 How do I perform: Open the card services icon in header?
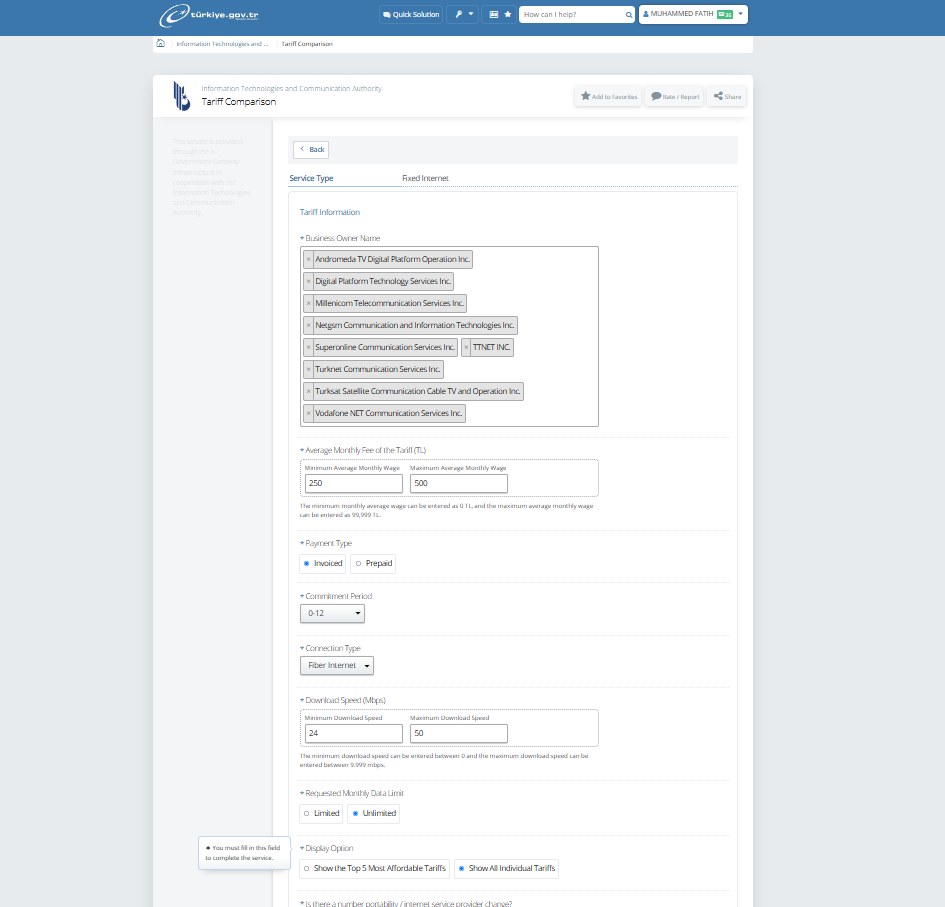pyautogui.click(x=494, y=14)
